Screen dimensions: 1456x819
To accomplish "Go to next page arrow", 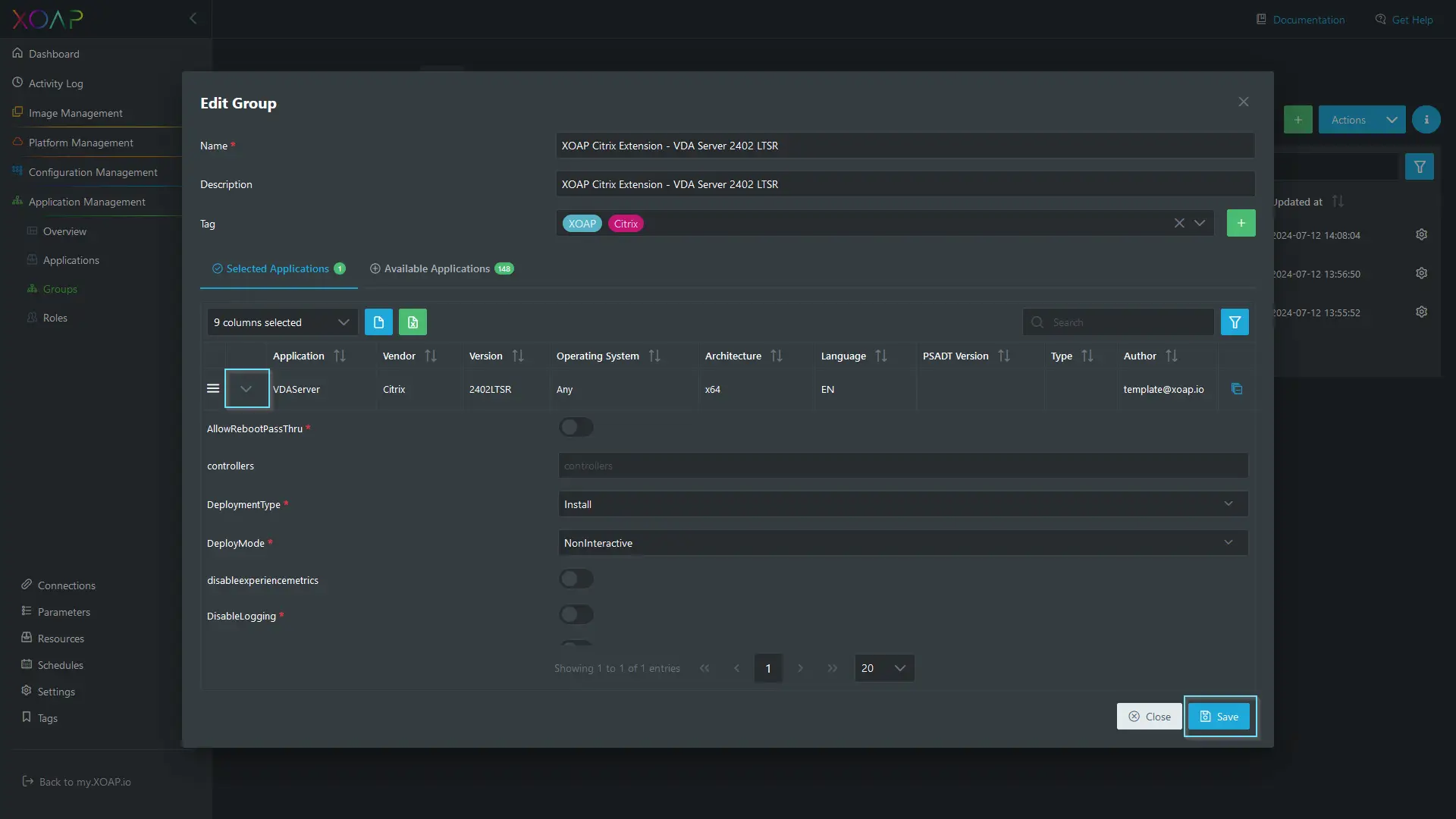I will [800, 668].
